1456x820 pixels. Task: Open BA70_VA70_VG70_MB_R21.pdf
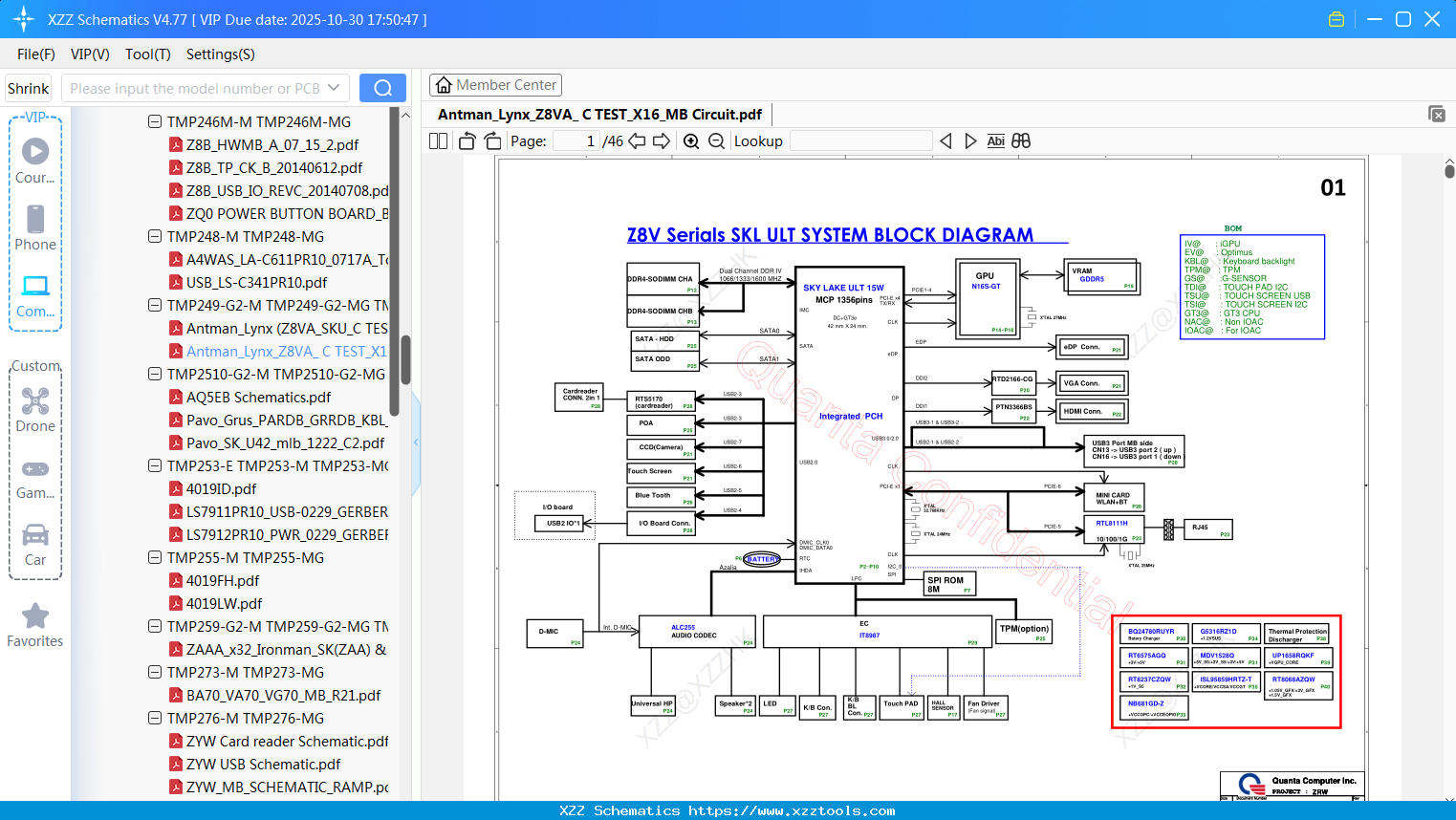click(x=283, y=695)
